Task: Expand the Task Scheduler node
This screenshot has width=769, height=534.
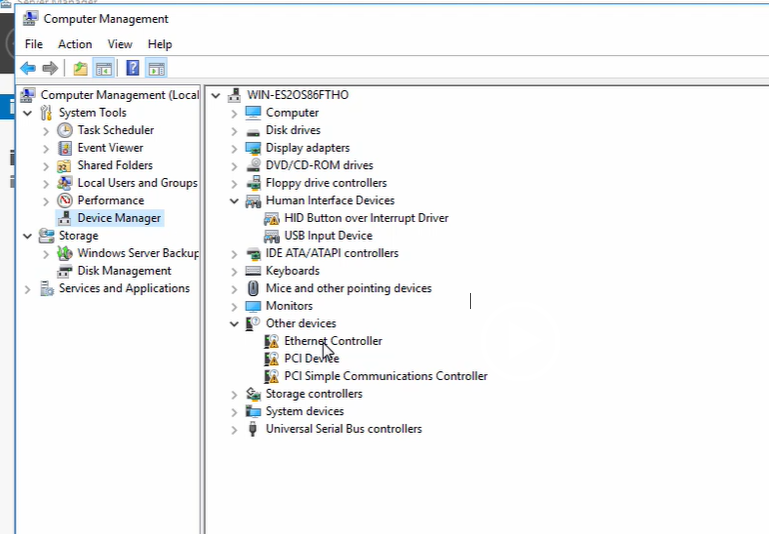Action: [x=46, y=131]
